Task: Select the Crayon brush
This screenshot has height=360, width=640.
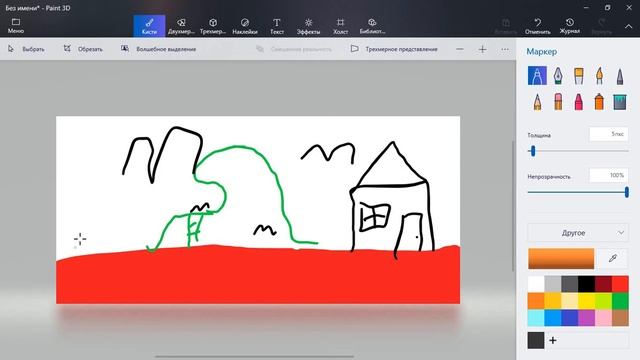Action: tap(578, 102)
